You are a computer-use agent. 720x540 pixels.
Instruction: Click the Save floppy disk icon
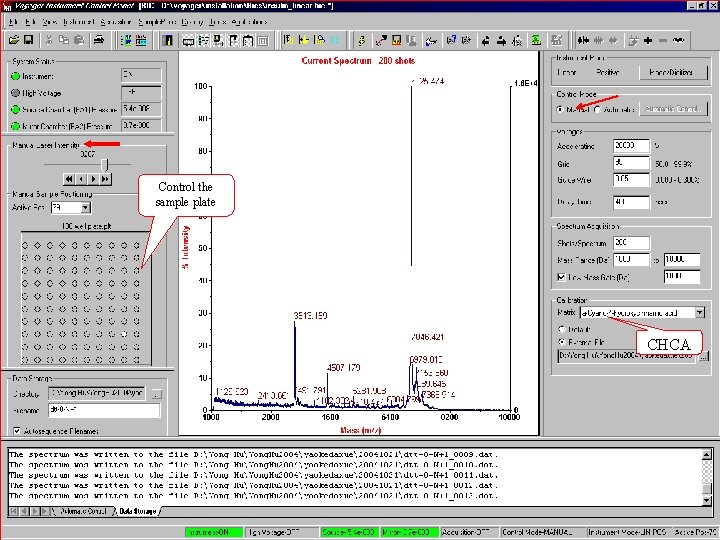pyautogui.click(x=28, y=40)
